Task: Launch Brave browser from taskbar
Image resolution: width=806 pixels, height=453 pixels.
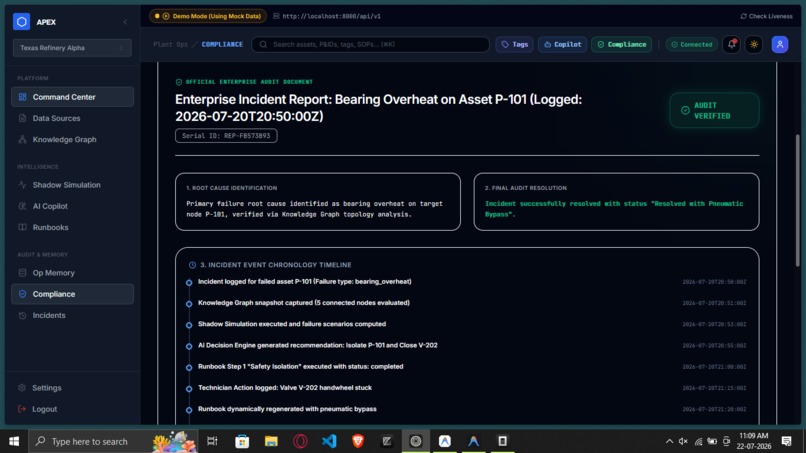Action: (x=358, y=441)
